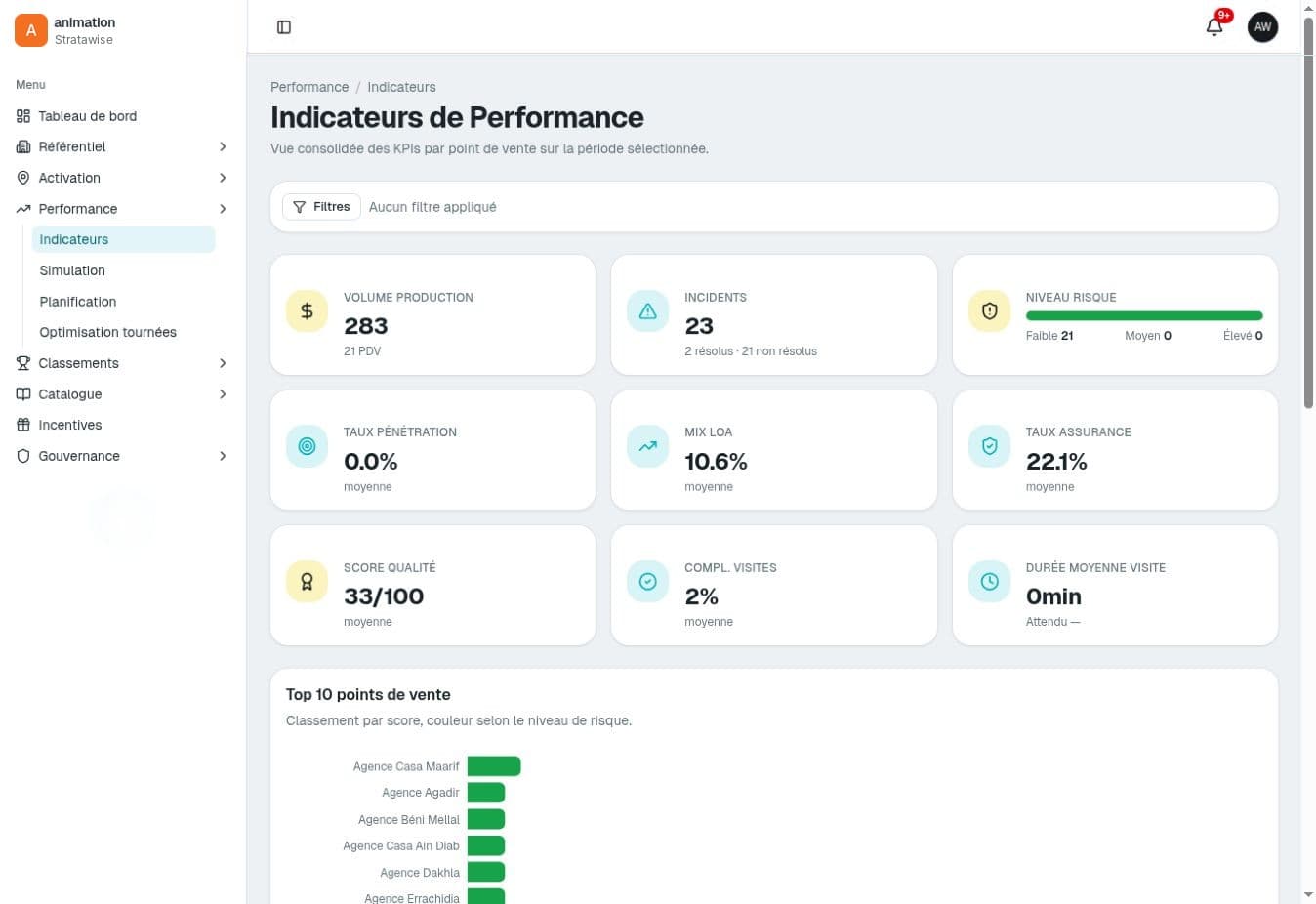This screenshot has height=904, width=1316.
Task: Toggle the sidebar panel icon
Action: click(x=284, y=27)
